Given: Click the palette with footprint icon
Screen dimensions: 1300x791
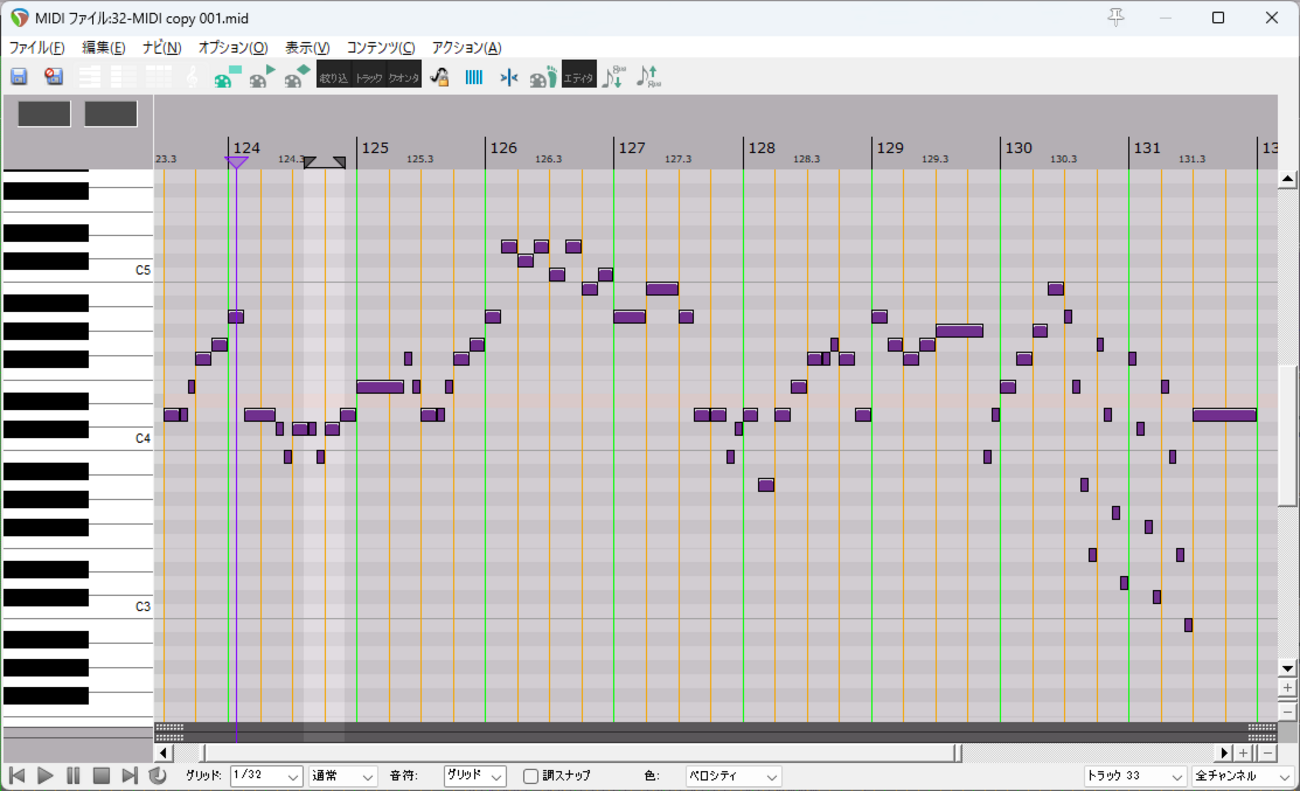Looking at the screenshot, I should tap(543, 76).
